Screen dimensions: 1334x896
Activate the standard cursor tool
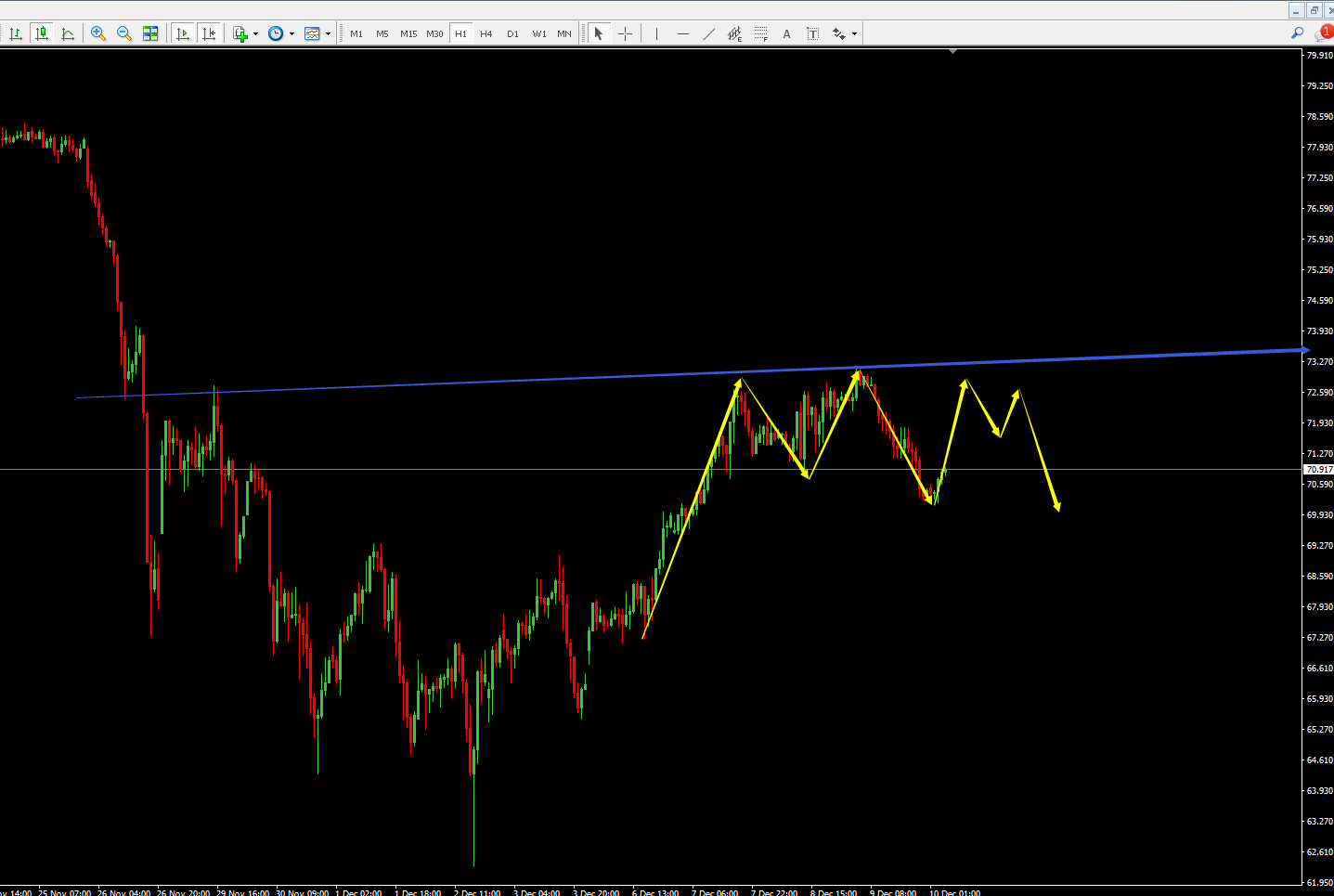(x=599, y=33)
